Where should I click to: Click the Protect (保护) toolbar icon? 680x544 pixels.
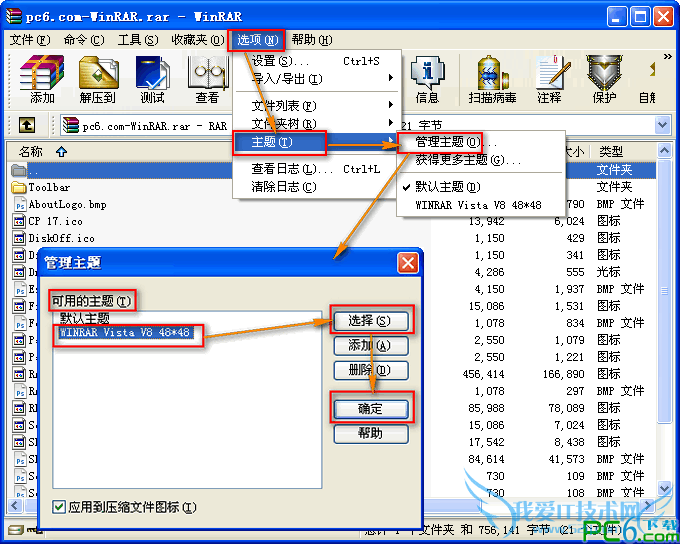(x=604, y=79)
